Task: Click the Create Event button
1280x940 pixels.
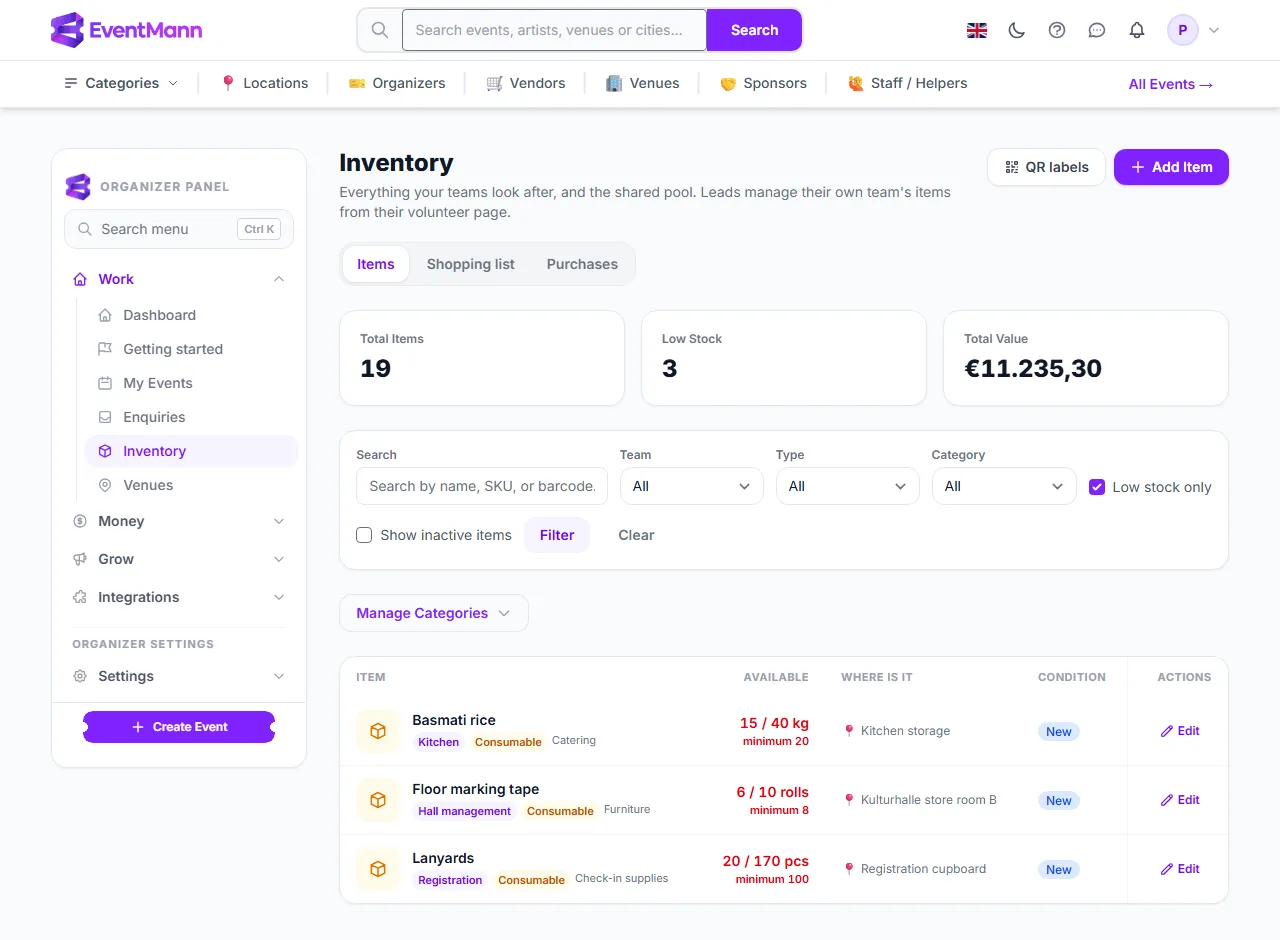Action: 179,727
